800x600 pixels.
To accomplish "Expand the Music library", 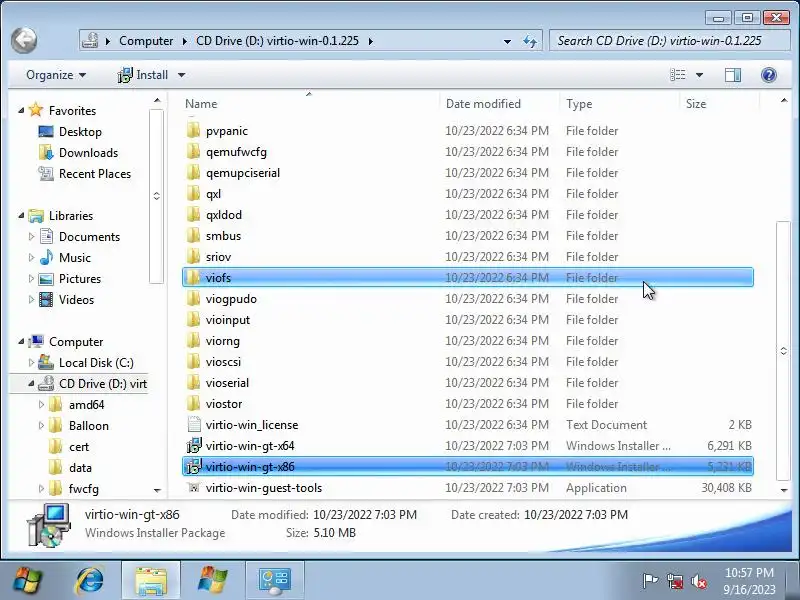I will coord(31,257).
